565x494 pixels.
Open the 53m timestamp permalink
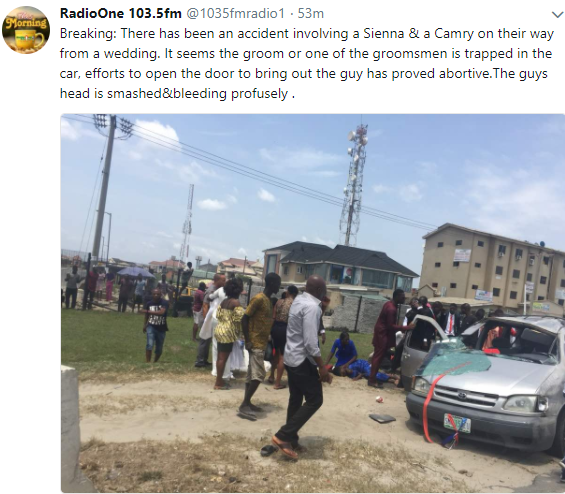click(x=310, y=13)
